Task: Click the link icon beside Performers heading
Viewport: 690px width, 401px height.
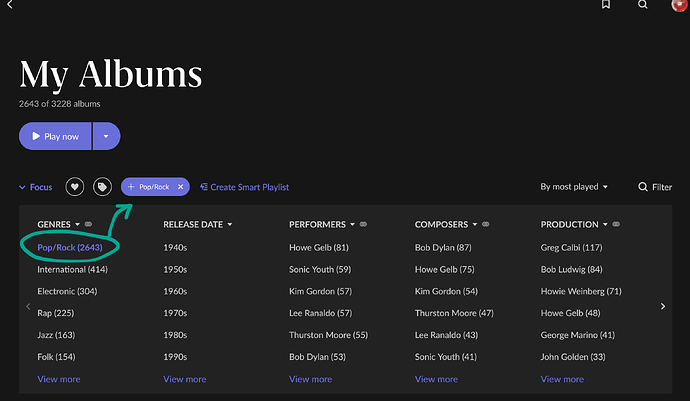Action: click(363, 224)
